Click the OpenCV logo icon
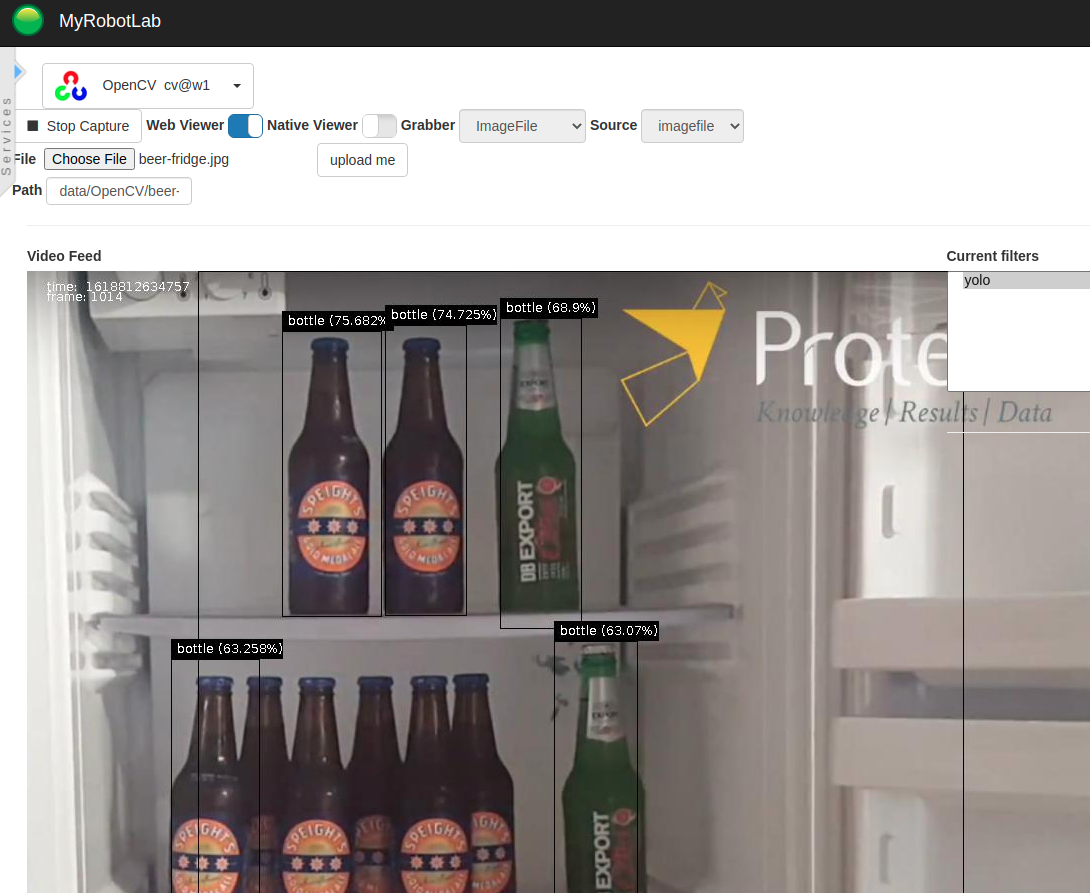The width and height of the screenshot is (1090, 893). click(71, 85)
